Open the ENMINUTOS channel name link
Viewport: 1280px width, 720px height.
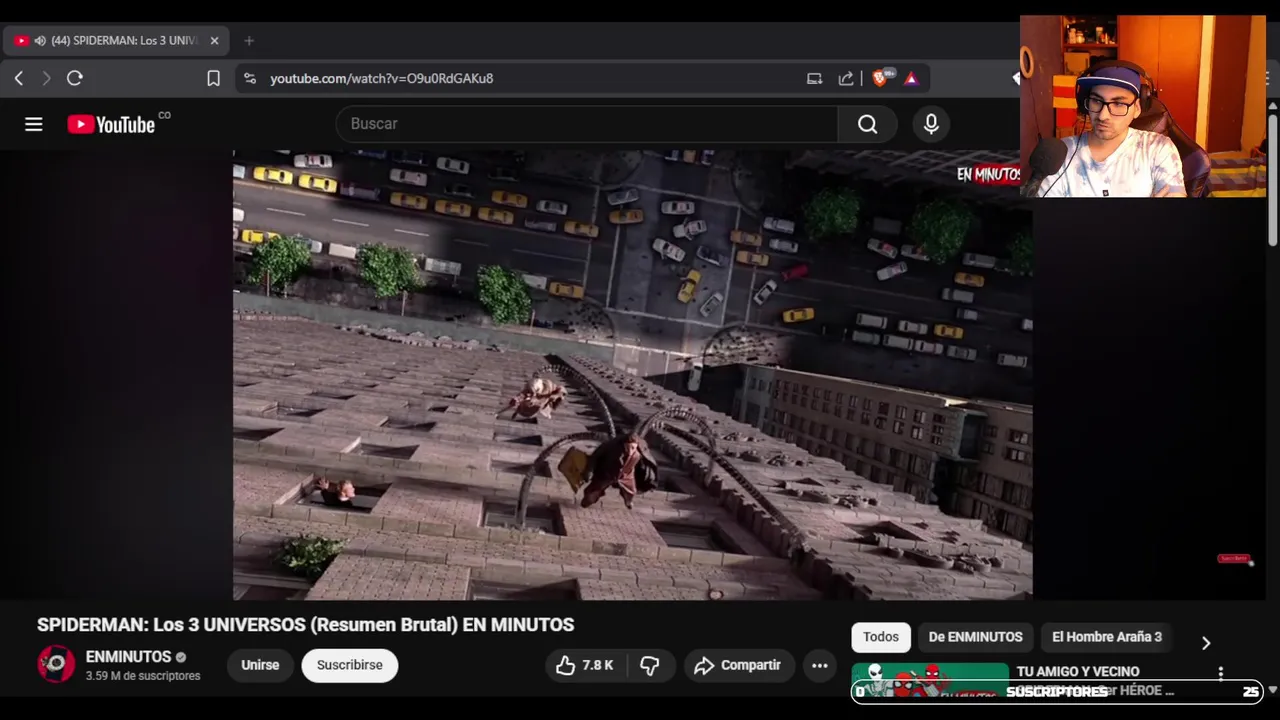128,657
